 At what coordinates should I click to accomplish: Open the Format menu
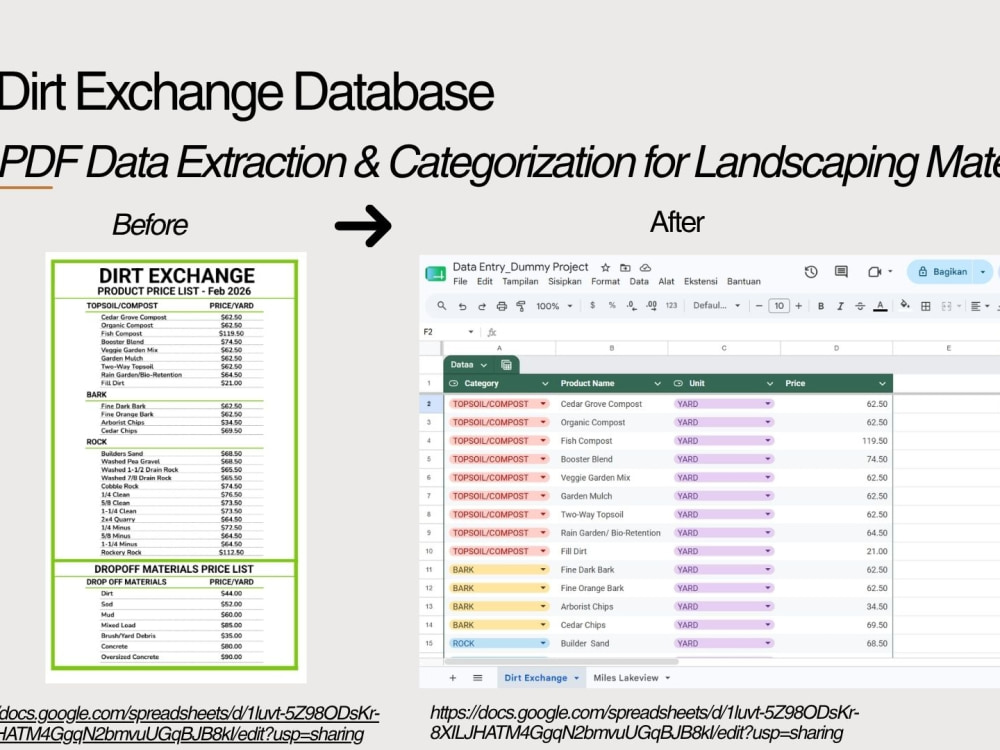coord(605,281)
